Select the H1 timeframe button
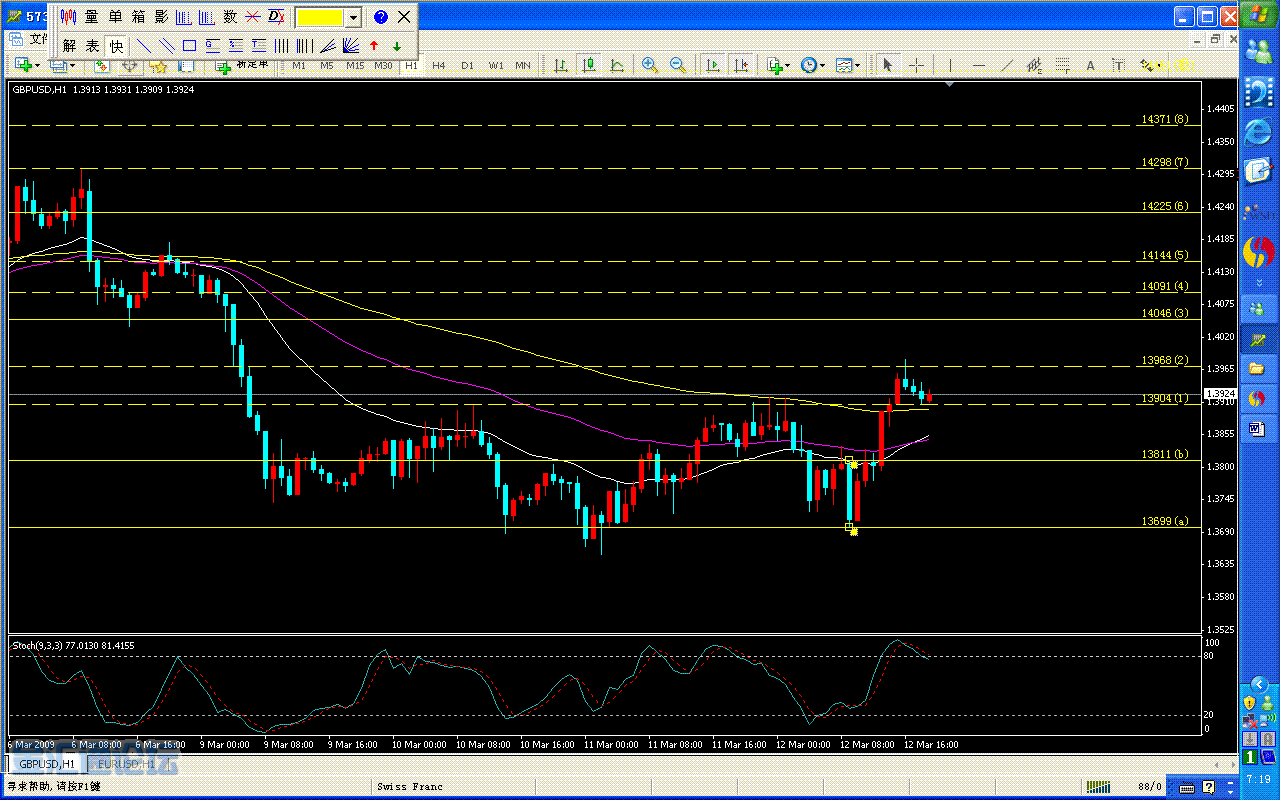Screen dimensions: 1280x800 click(x=411, y=66)
